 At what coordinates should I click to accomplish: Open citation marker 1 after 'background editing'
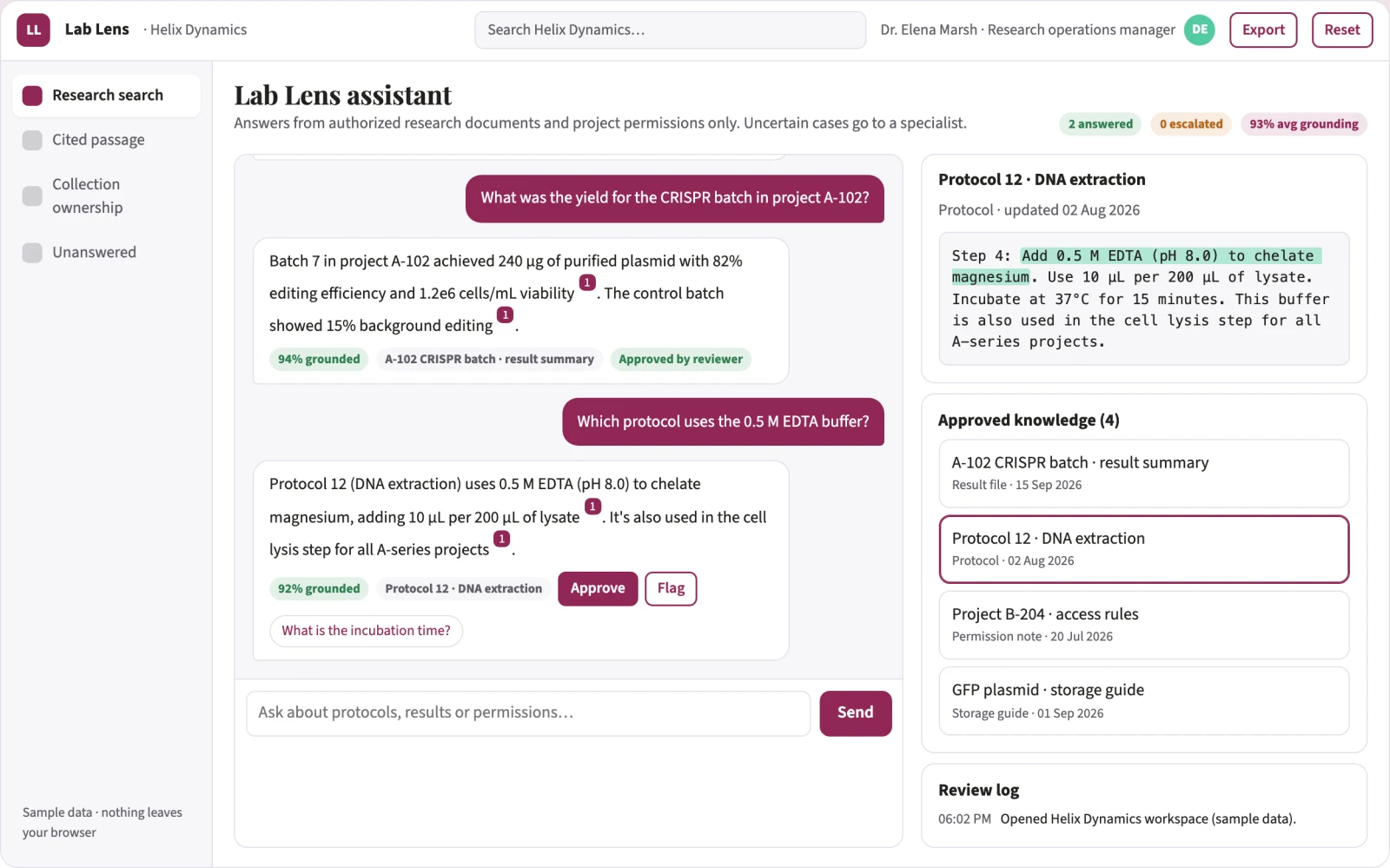pos(505,315)
